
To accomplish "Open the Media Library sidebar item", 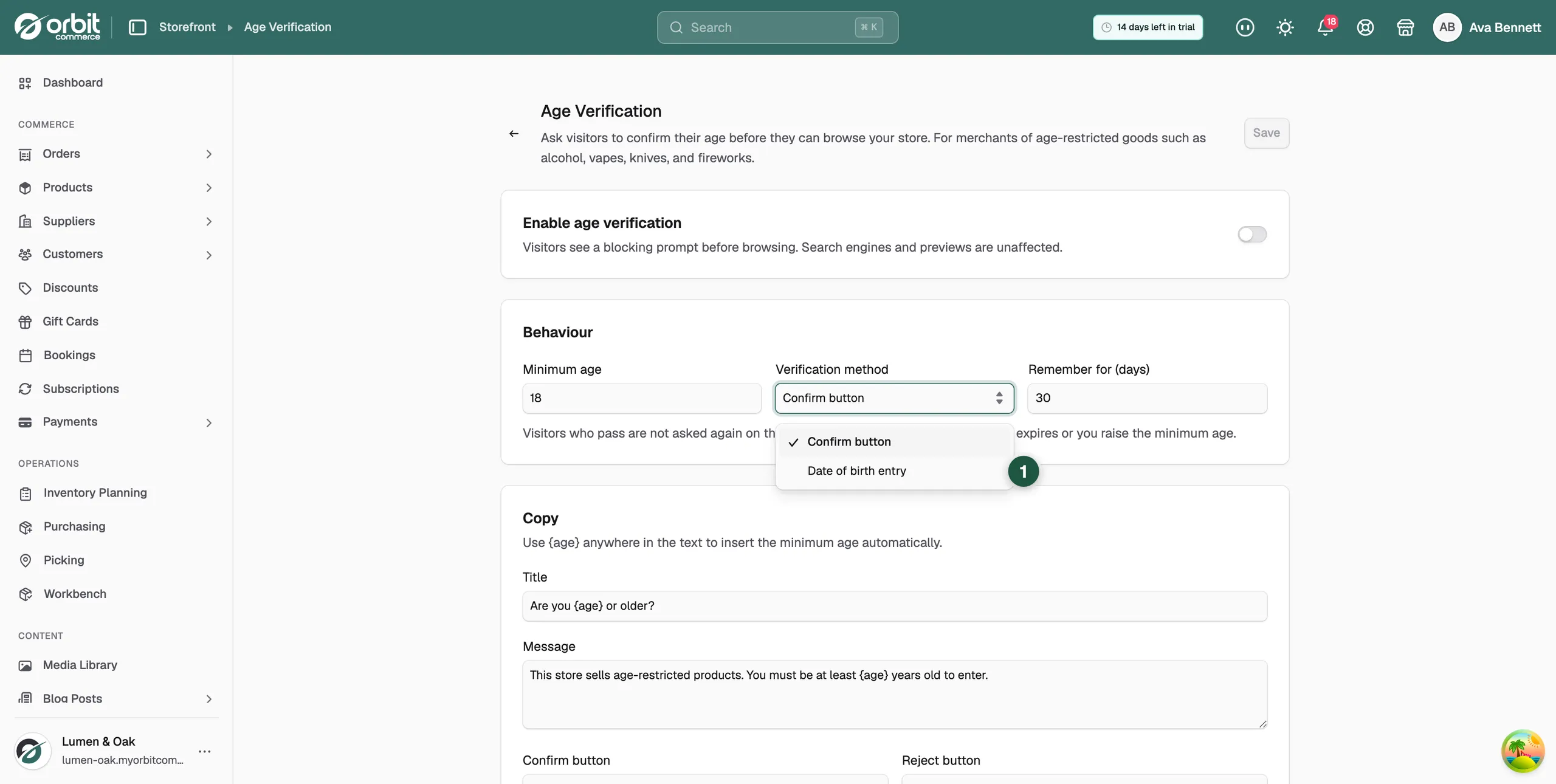I will pos(115,665).
